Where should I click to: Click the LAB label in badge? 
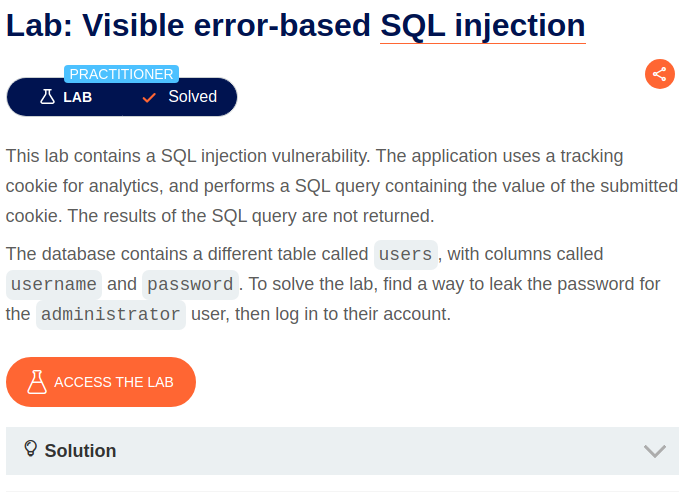point(77,97)
